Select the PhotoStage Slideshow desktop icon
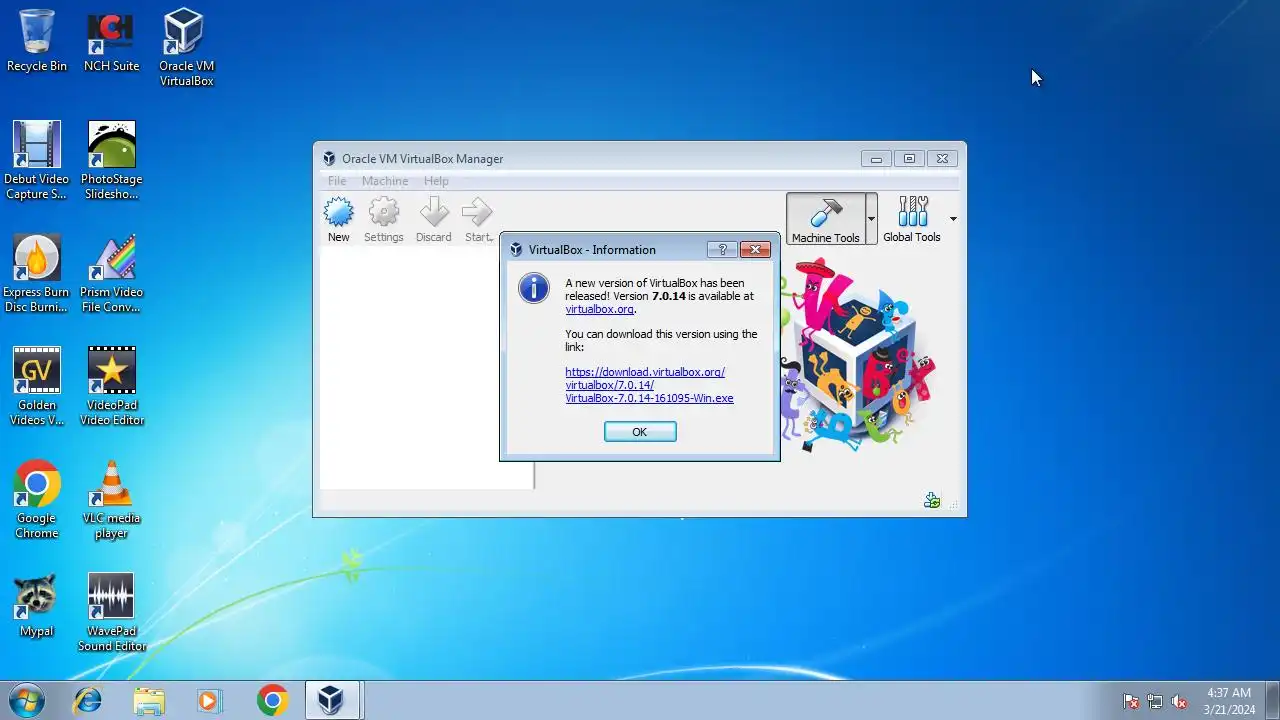 [111, 161]
